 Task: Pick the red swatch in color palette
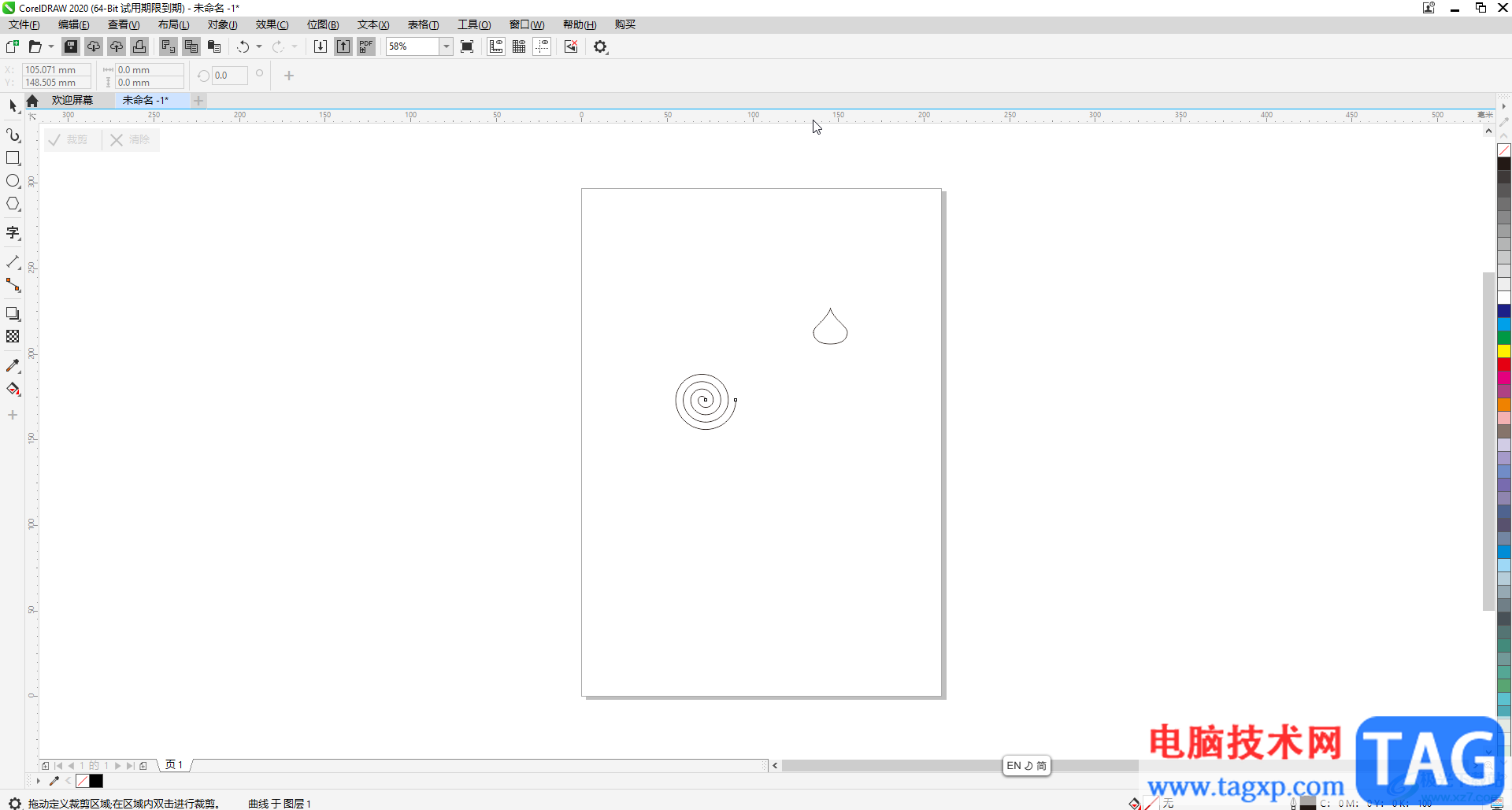tap(1504, 364)
